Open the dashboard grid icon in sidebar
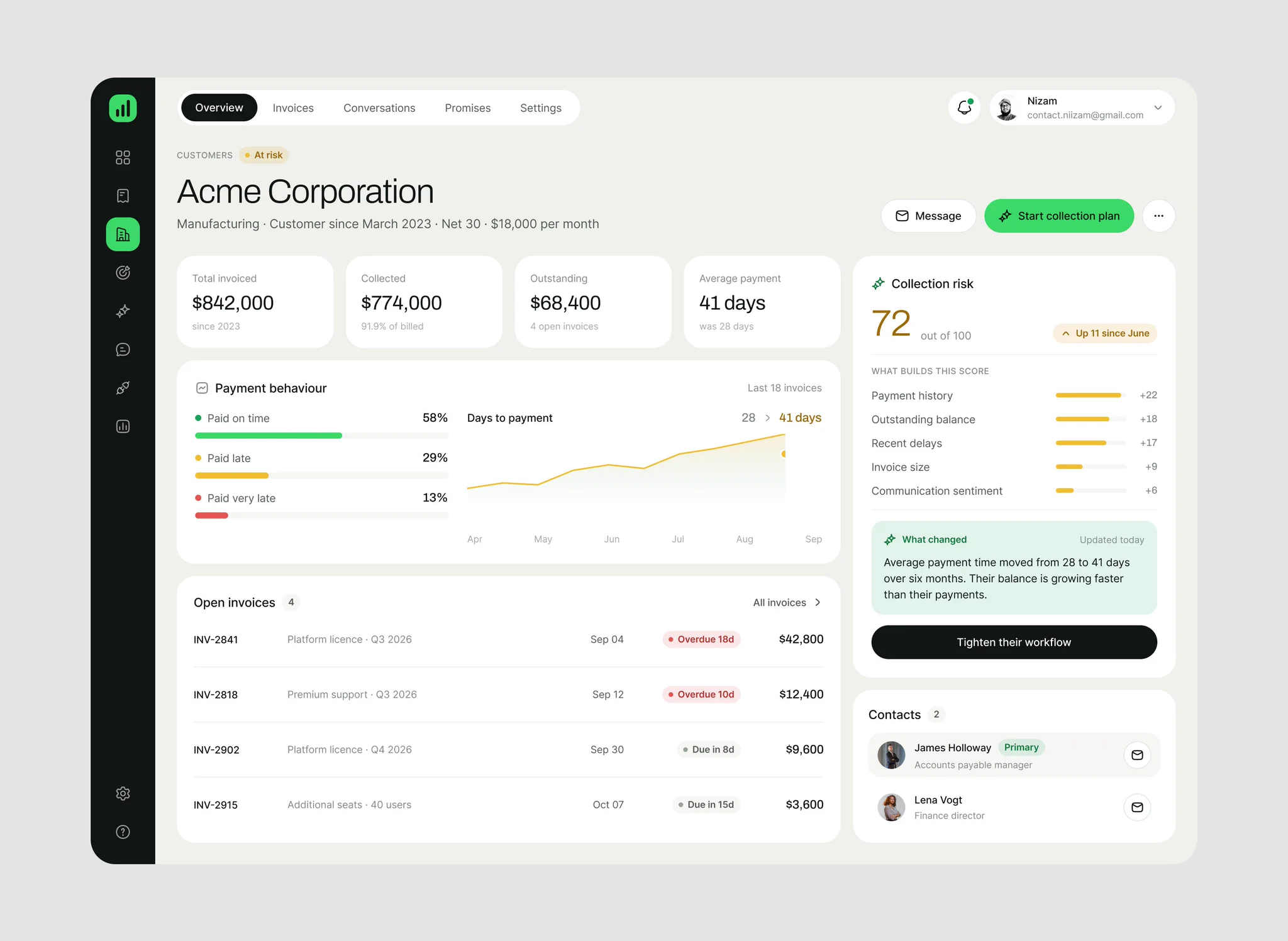The image size is (1288, 941). (123, 157)
